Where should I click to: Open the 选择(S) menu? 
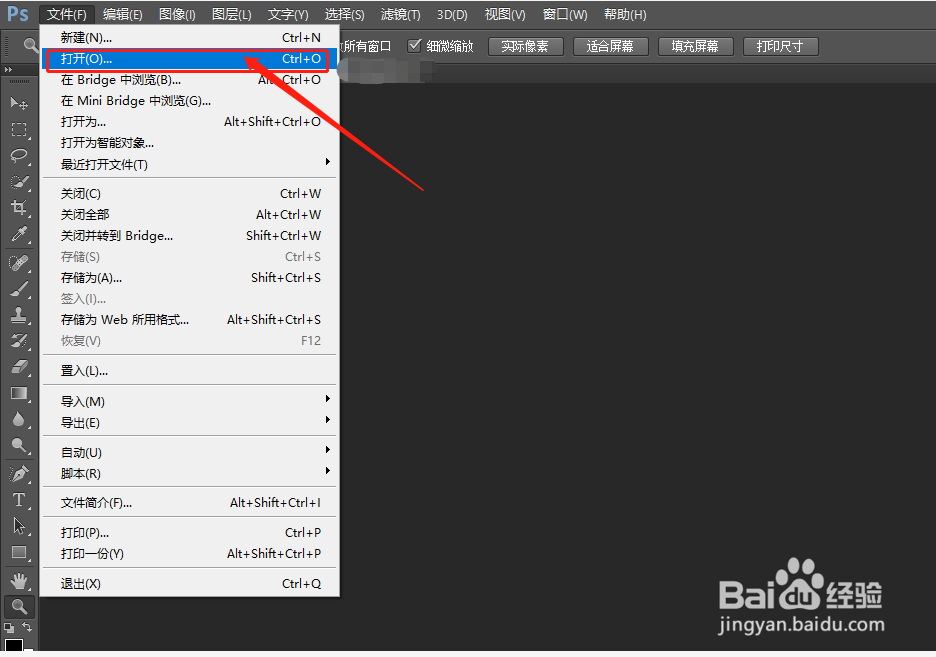click(x=344, y=14)
